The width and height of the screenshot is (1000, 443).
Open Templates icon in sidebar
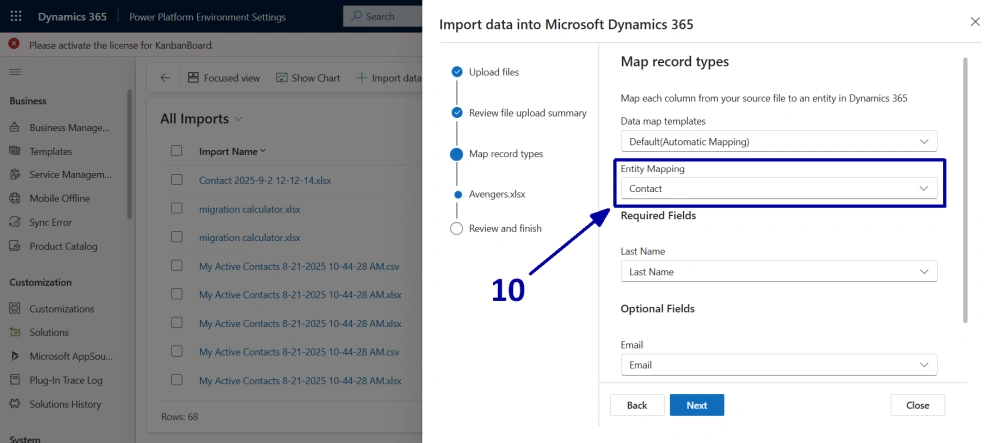[x=15, y=151]
